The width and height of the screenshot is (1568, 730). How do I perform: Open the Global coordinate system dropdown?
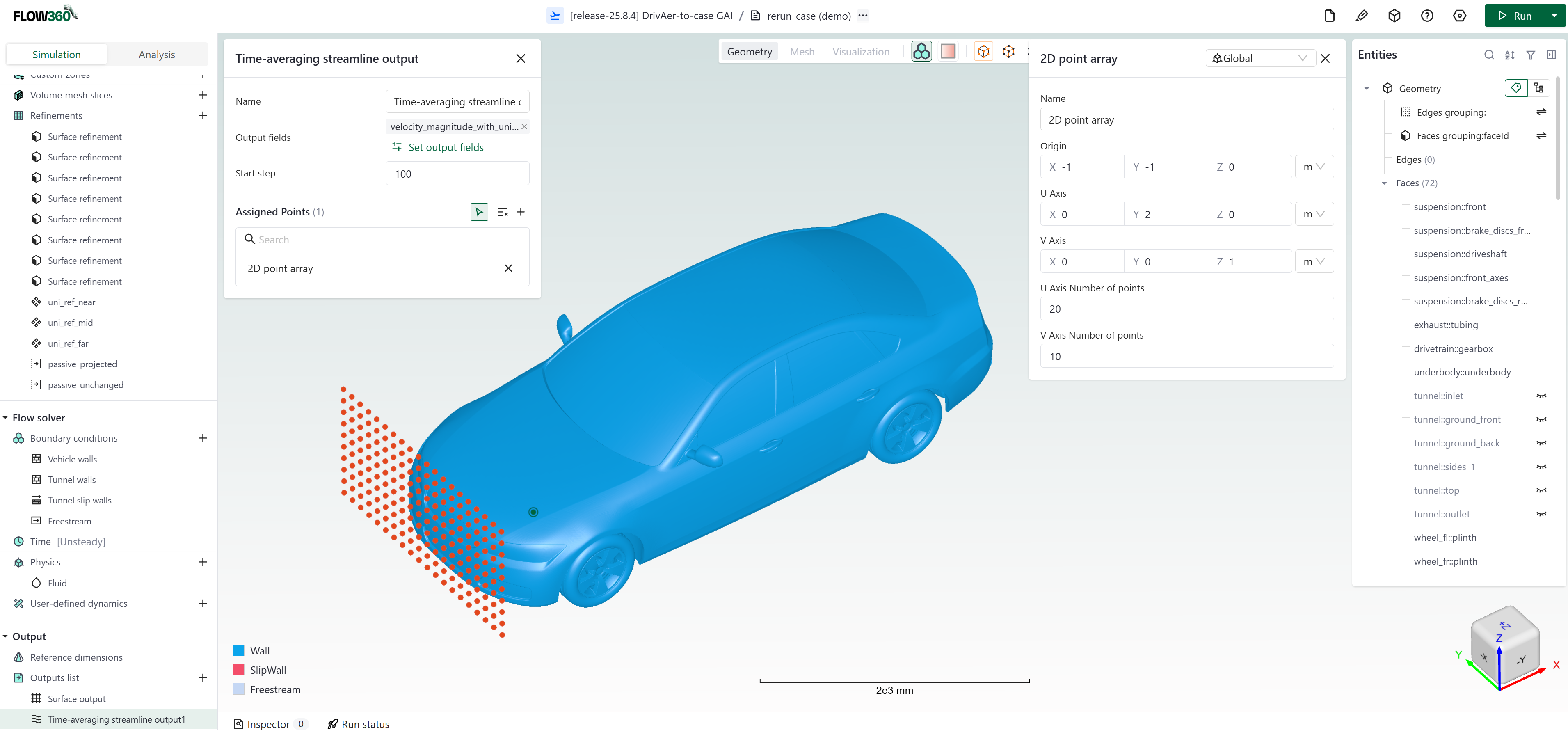click(x=1260, y=58)
